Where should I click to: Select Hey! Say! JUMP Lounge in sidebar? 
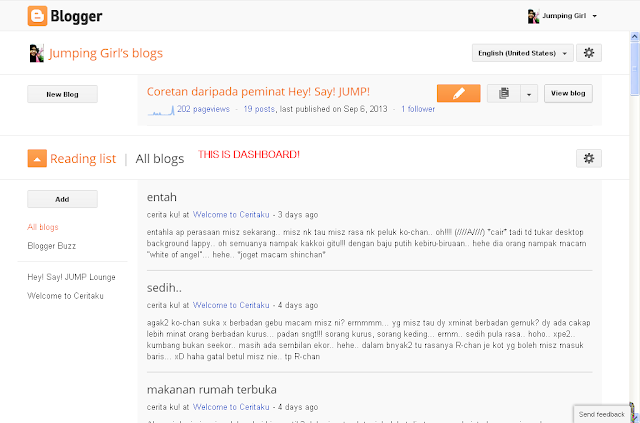71,277
